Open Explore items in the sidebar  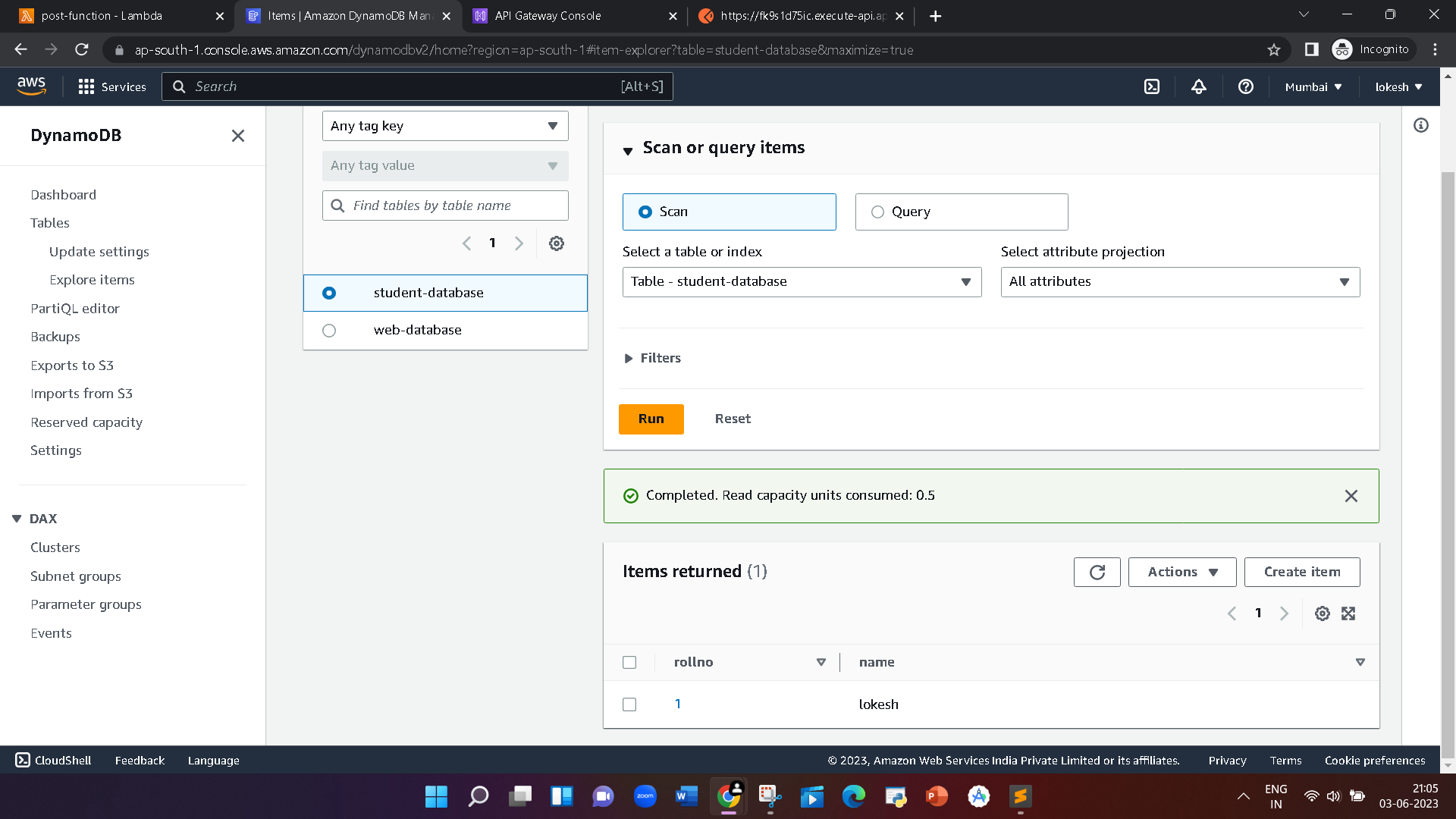[x=92, y=279]
